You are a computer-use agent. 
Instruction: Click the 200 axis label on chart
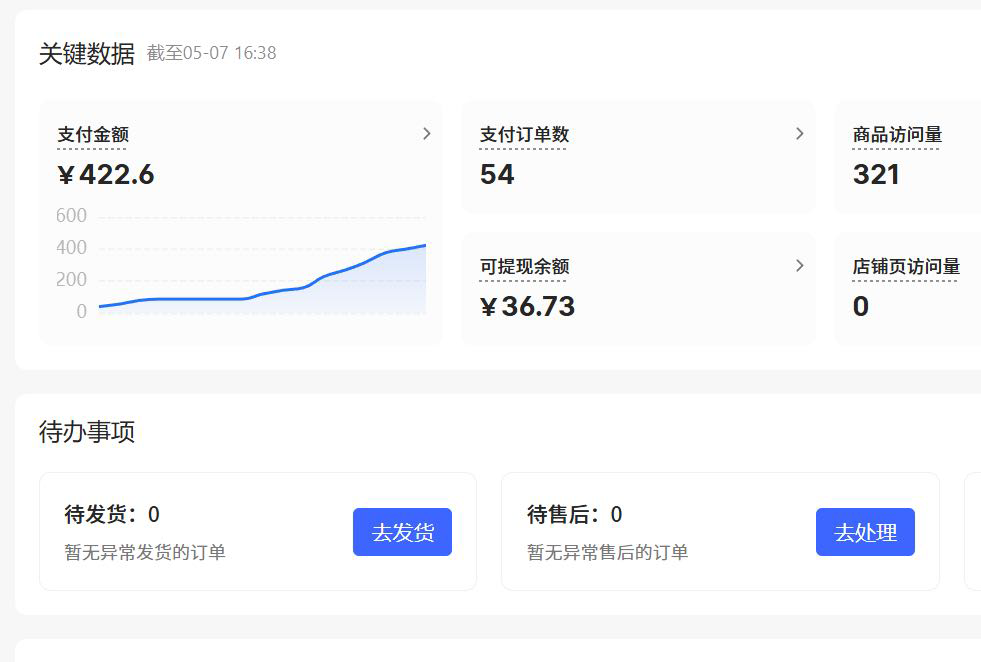(x=71, y=280)
